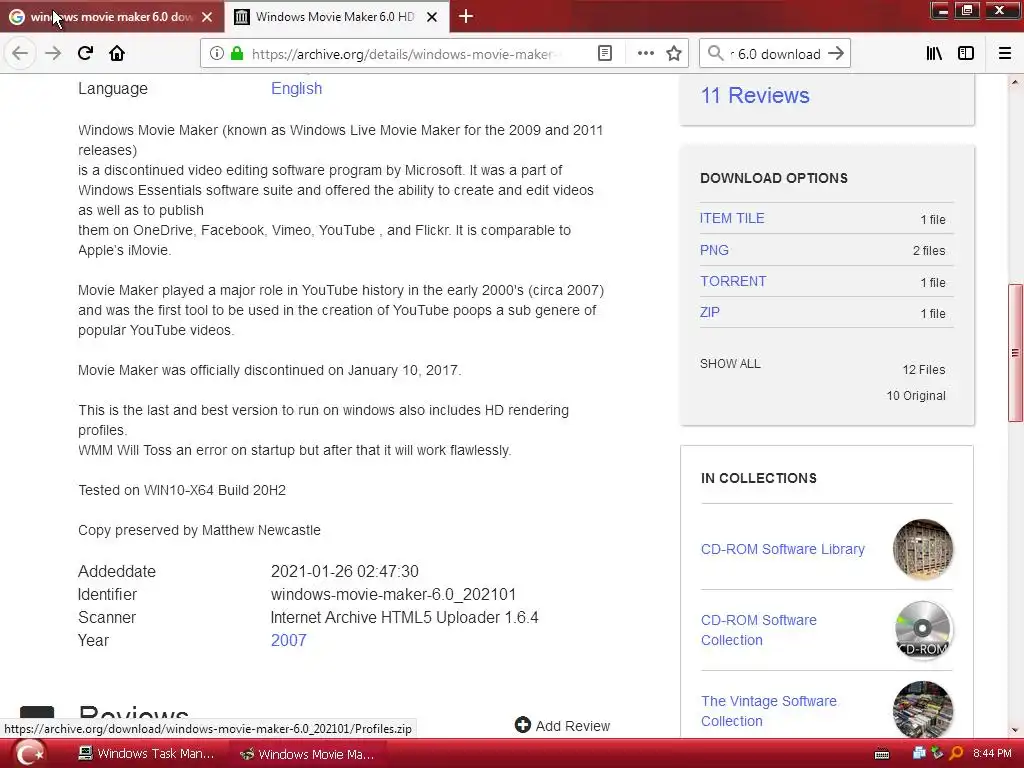This screenshot has width=1024, height=768.
Task: Download the ZIP file
Action: [709, 312]
